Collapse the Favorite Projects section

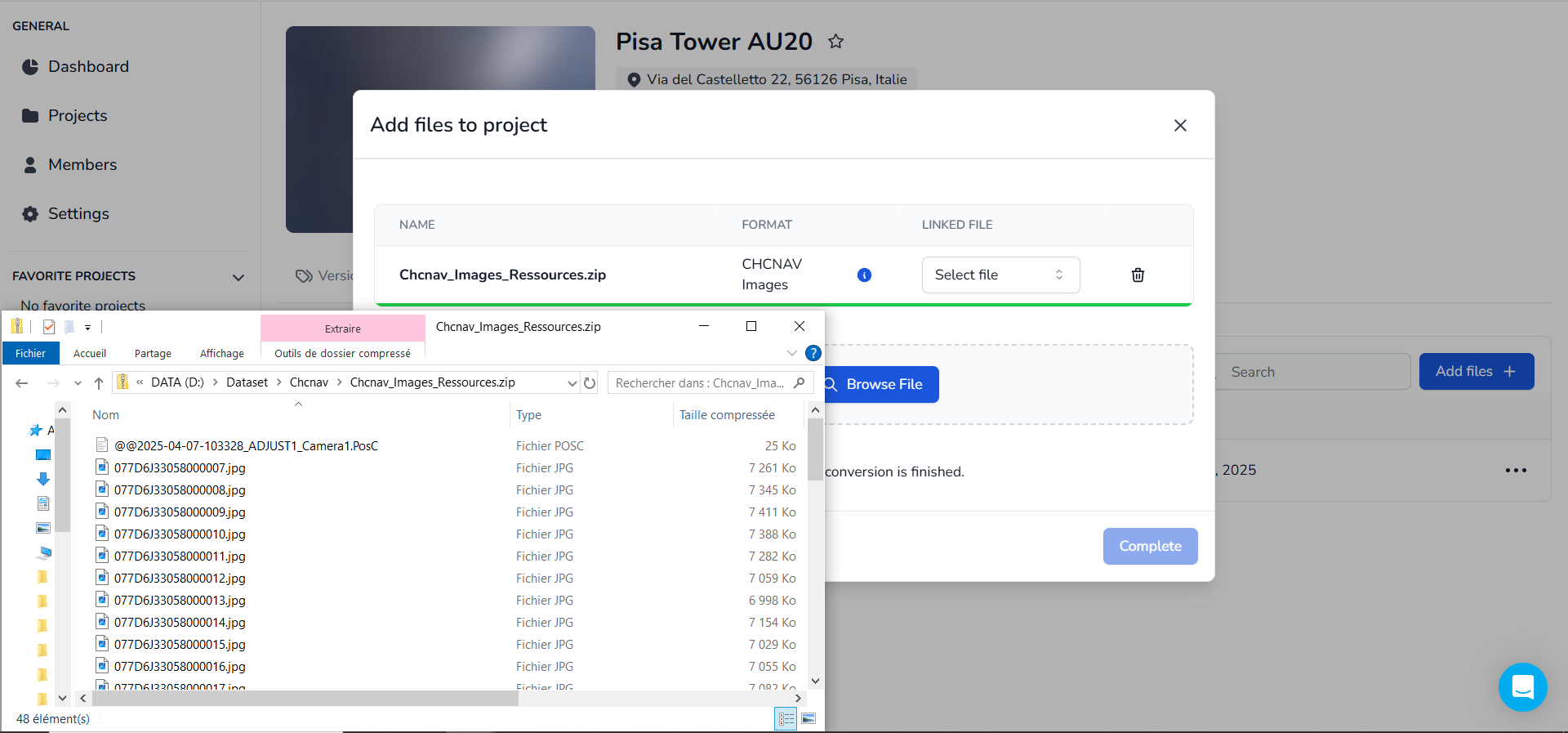(238, 278)
